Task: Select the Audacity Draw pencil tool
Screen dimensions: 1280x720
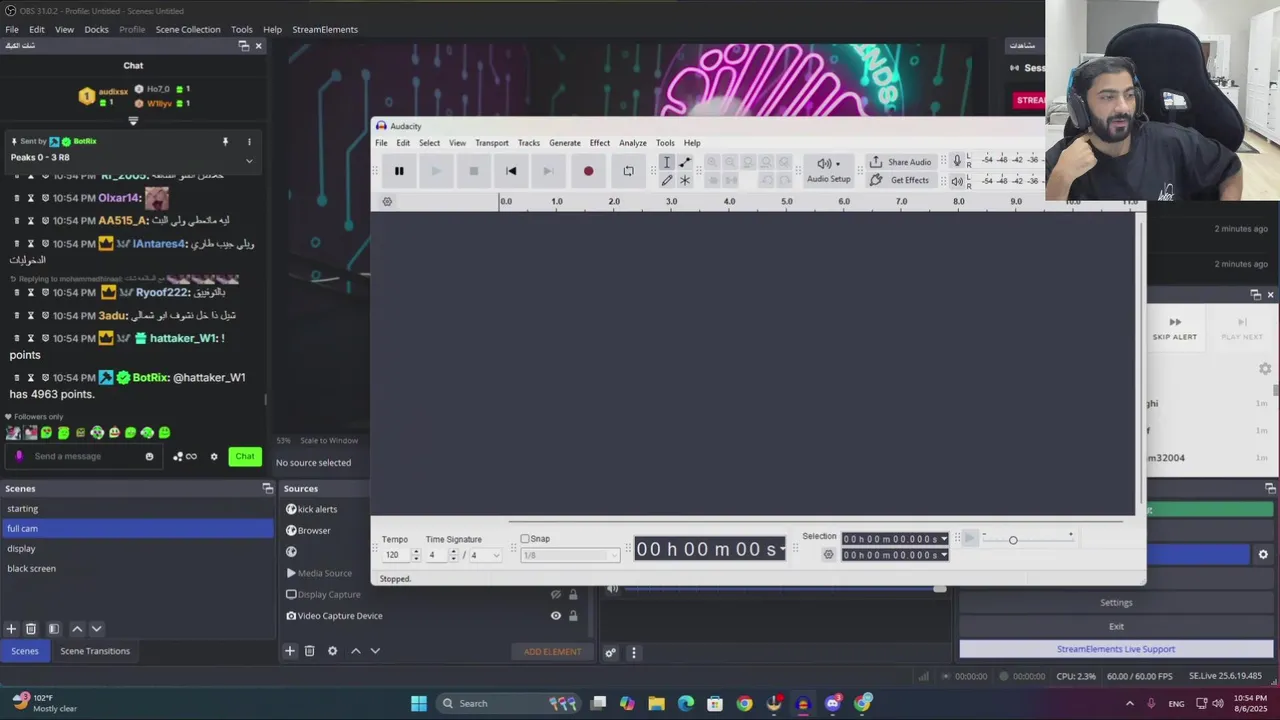Action: pyautogui.click(x=667, y=180)
